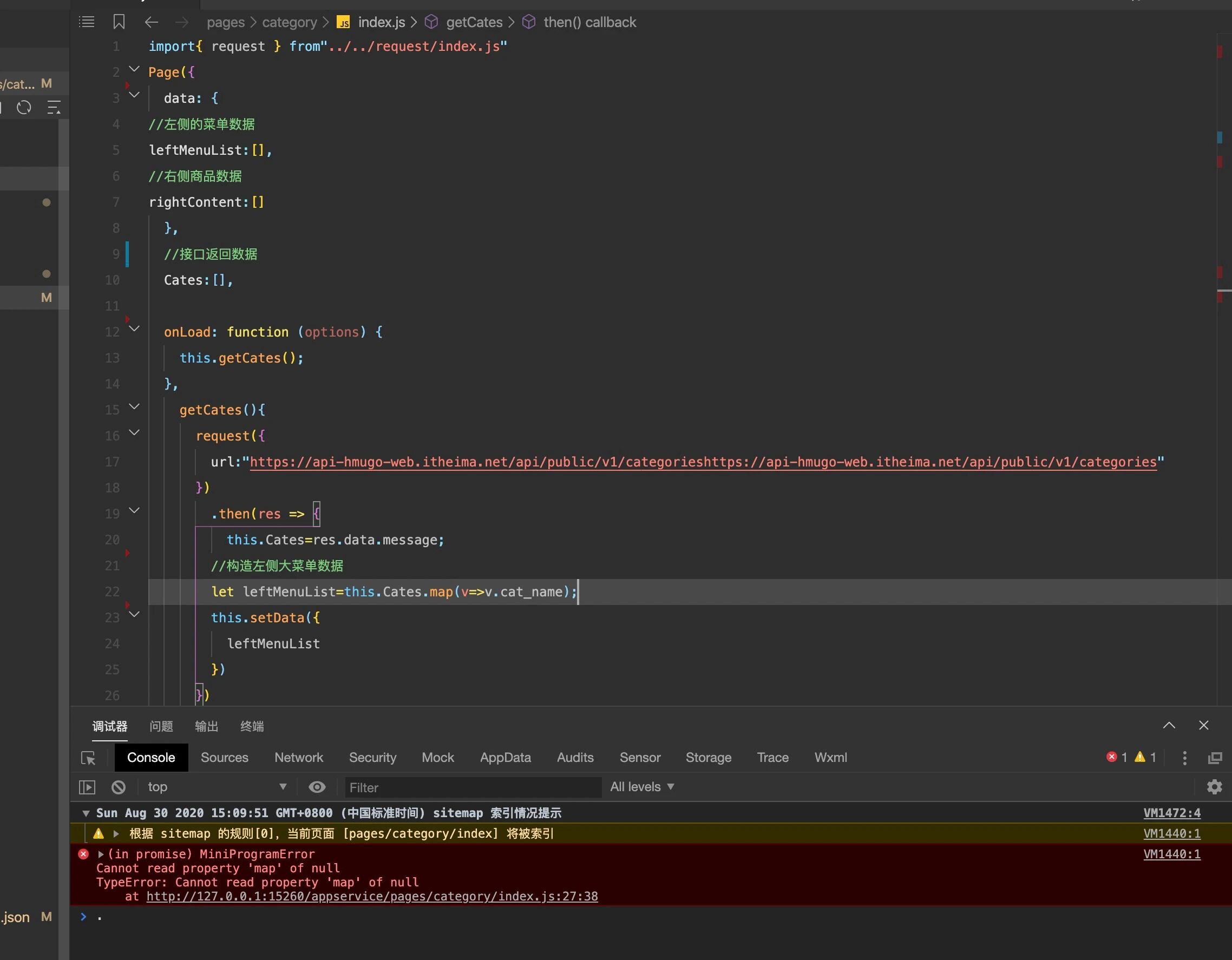Click the outline list icon beside bookmark

[86, 22]
